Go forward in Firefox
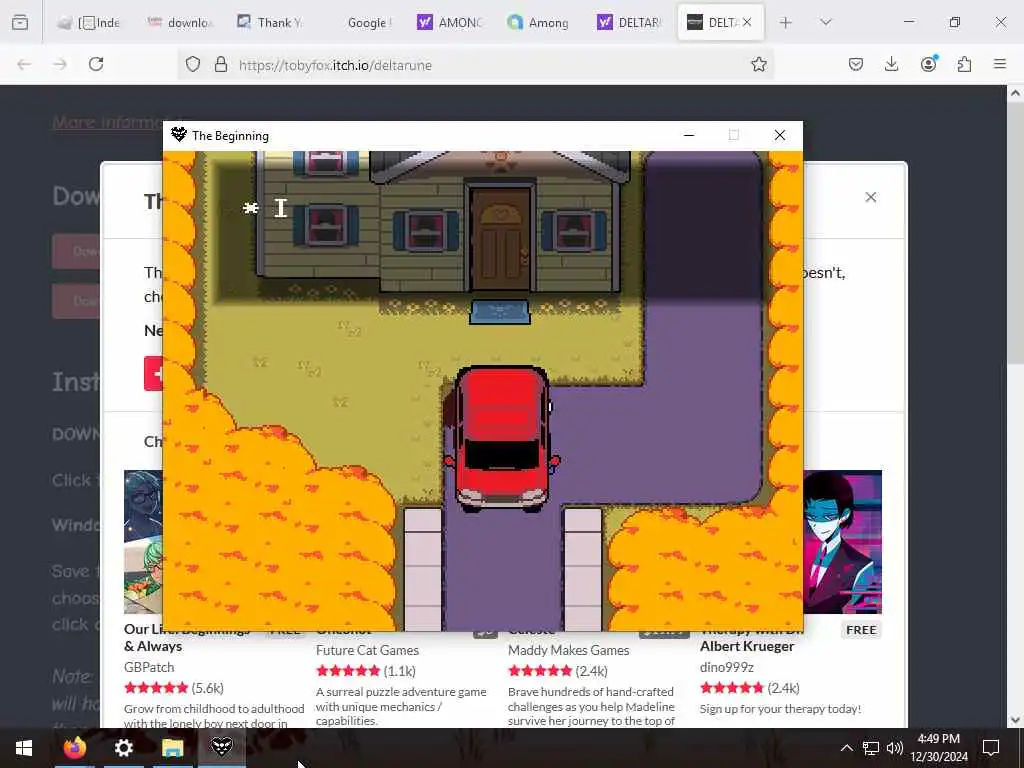Viewport: 1024px width, 768px height. [60, 64]
